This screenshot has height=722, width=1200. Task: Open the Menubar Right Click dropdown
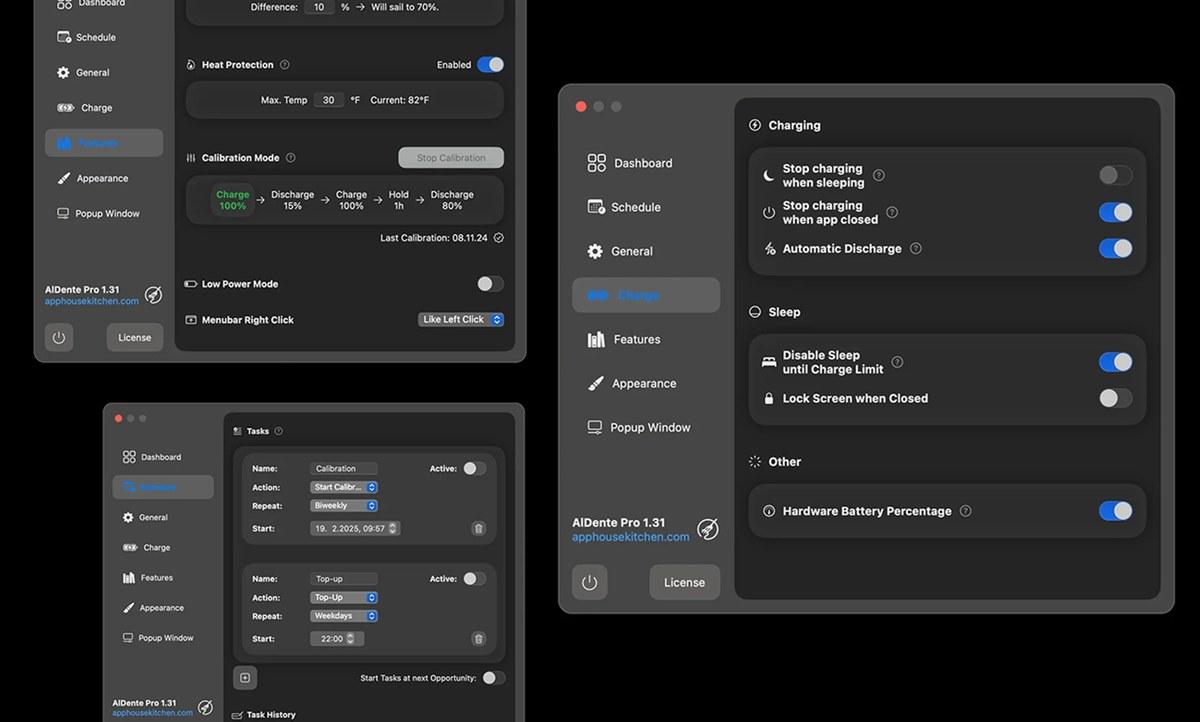pos(461,319)
